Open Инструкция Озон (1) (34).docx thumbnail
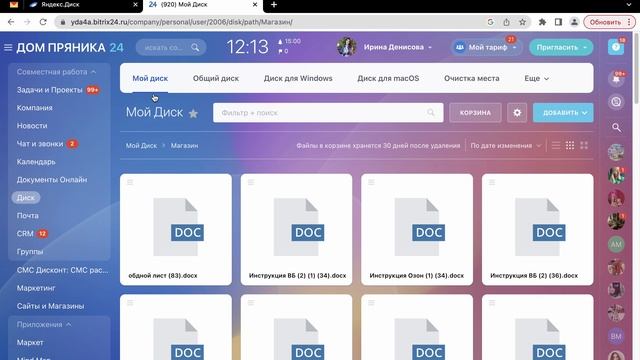640x360 pixels. pyautogui.click(x=417, y=227)
